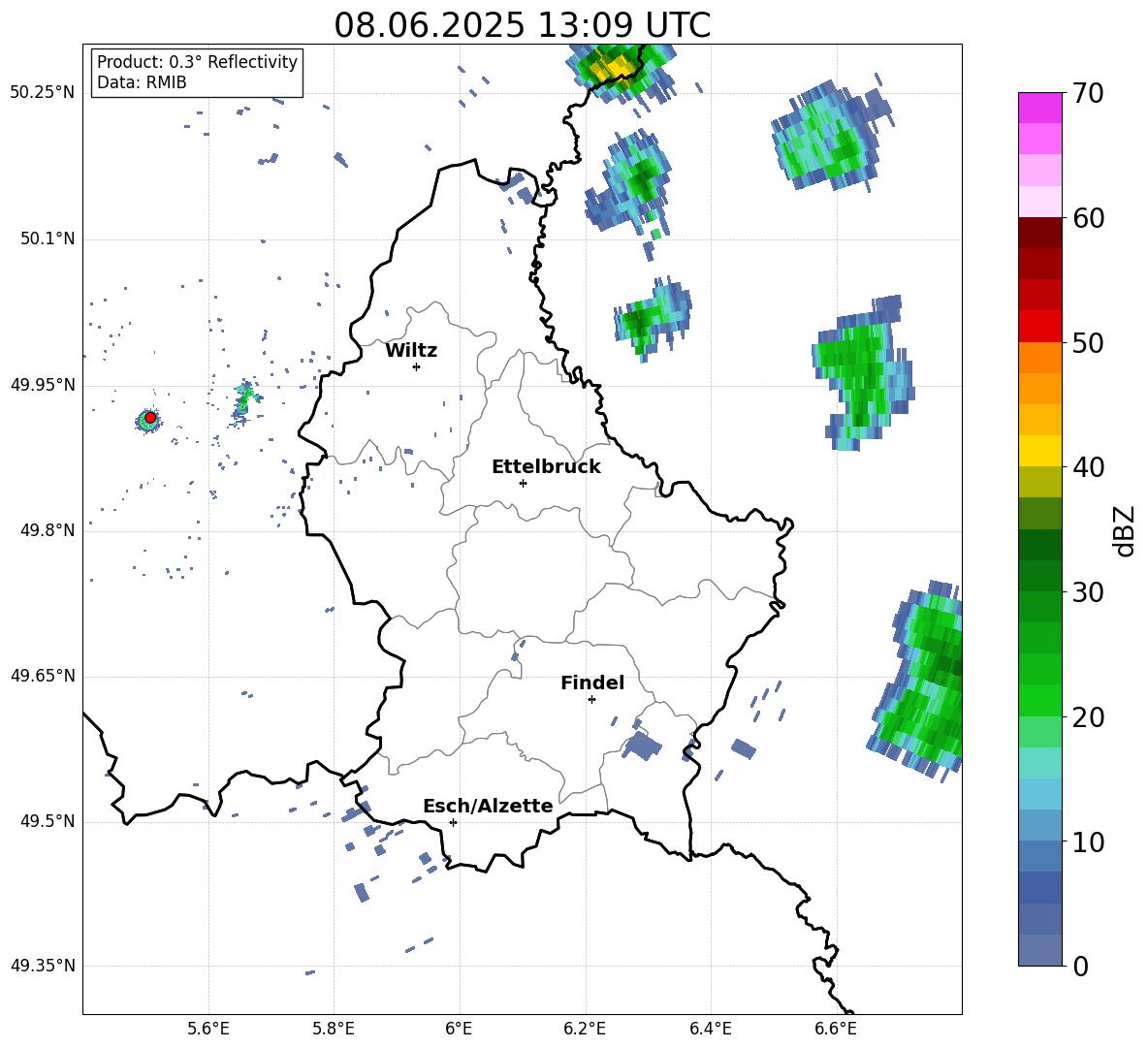Click the green rain cell east of 6.6°E
The height and width of the screenshot is (1048, 1148).
click(864, 373)
